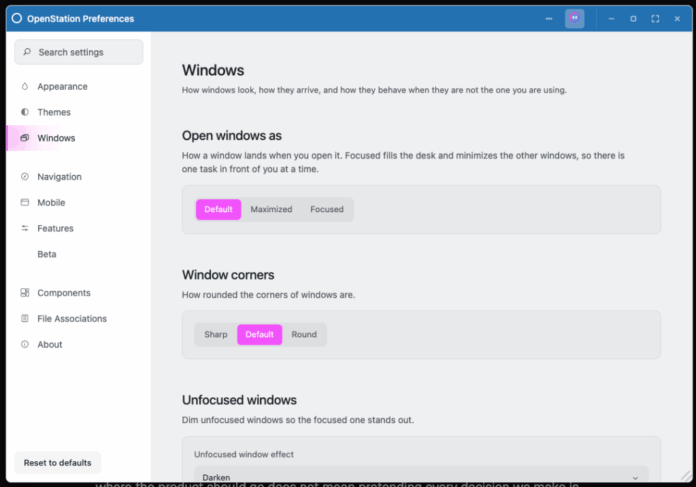696x487 pixels.
Task: Go to the Appearance settings section
Action: click(x=79, y=87)
